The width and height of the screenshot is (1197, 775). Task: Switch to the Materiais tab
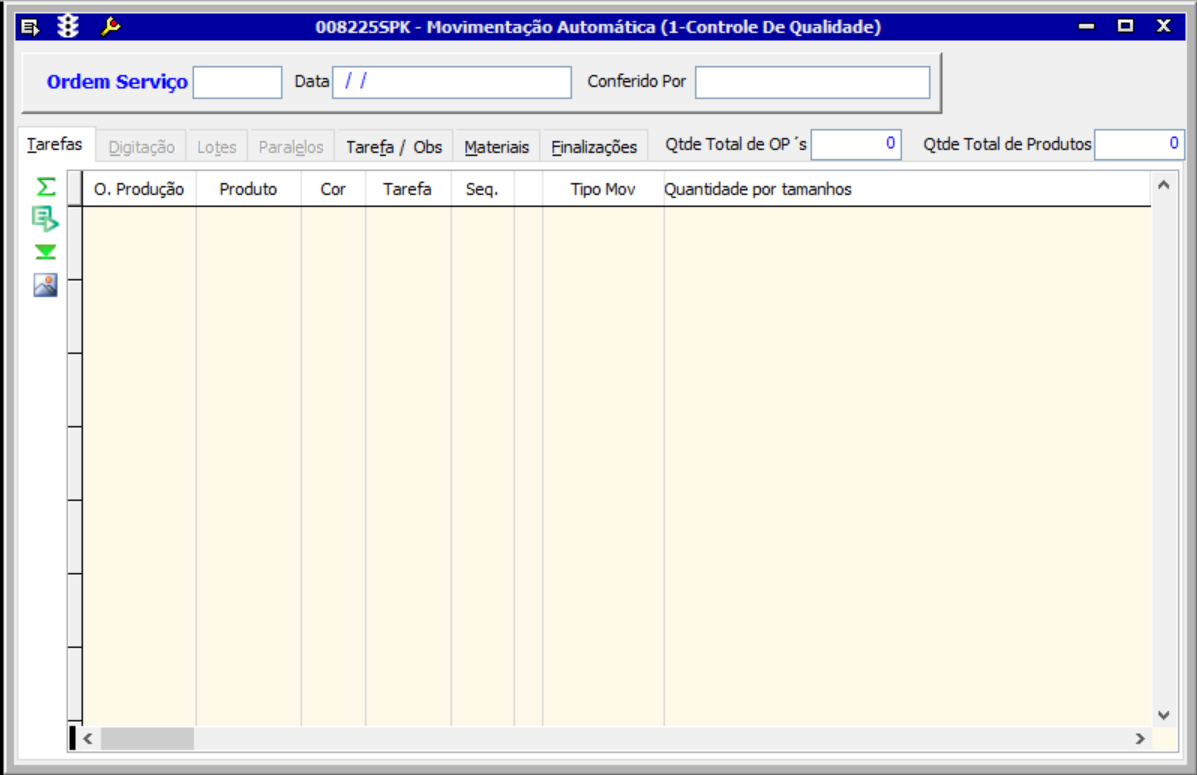pyautogui.click(x=496, y=147)
